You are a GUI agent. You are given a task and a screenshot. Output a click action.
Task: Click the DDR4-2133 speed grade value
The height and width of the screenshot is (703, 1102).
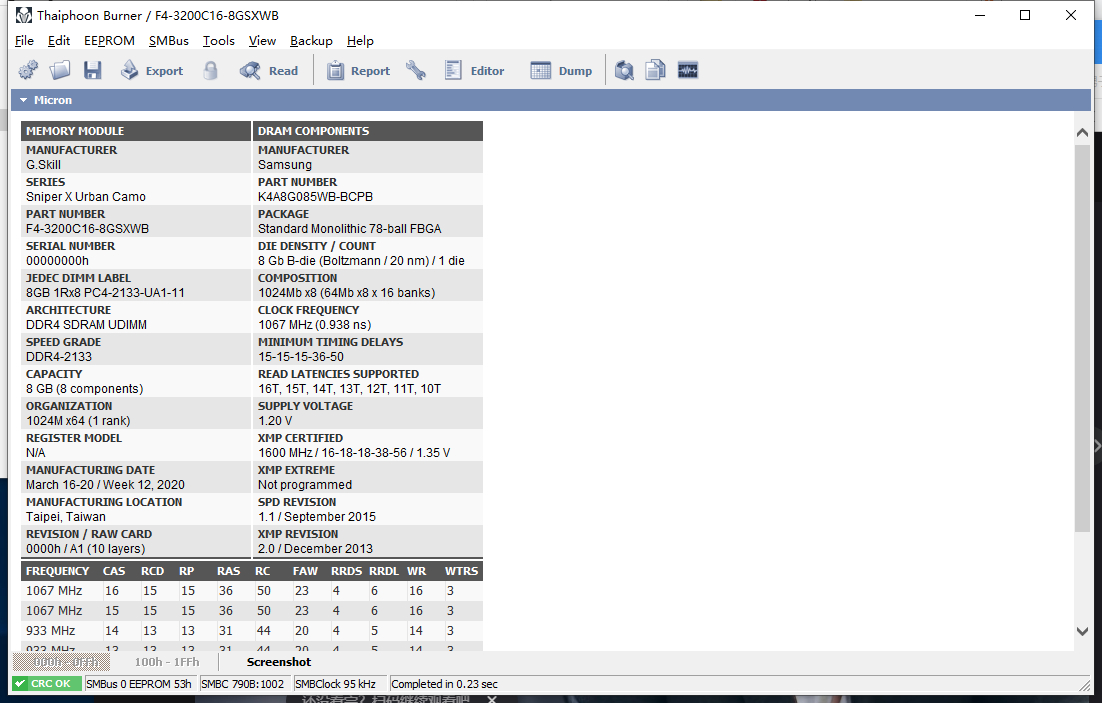[x=59, y=356]
